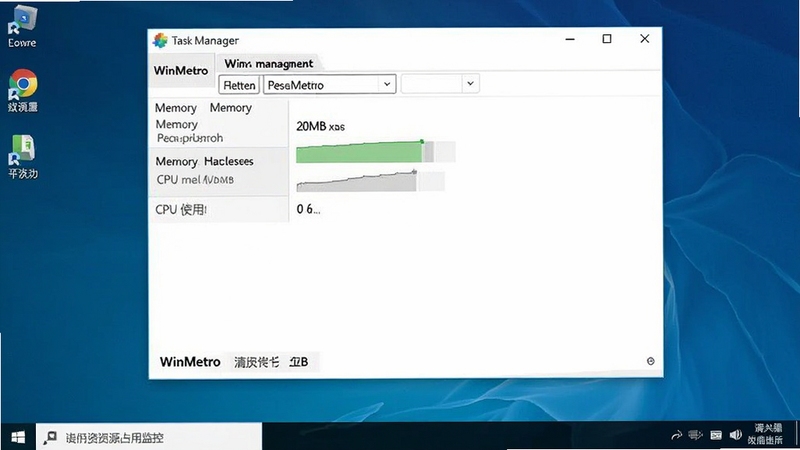
Task: Click the CPU mel text
Action: [x=195, y=180]
